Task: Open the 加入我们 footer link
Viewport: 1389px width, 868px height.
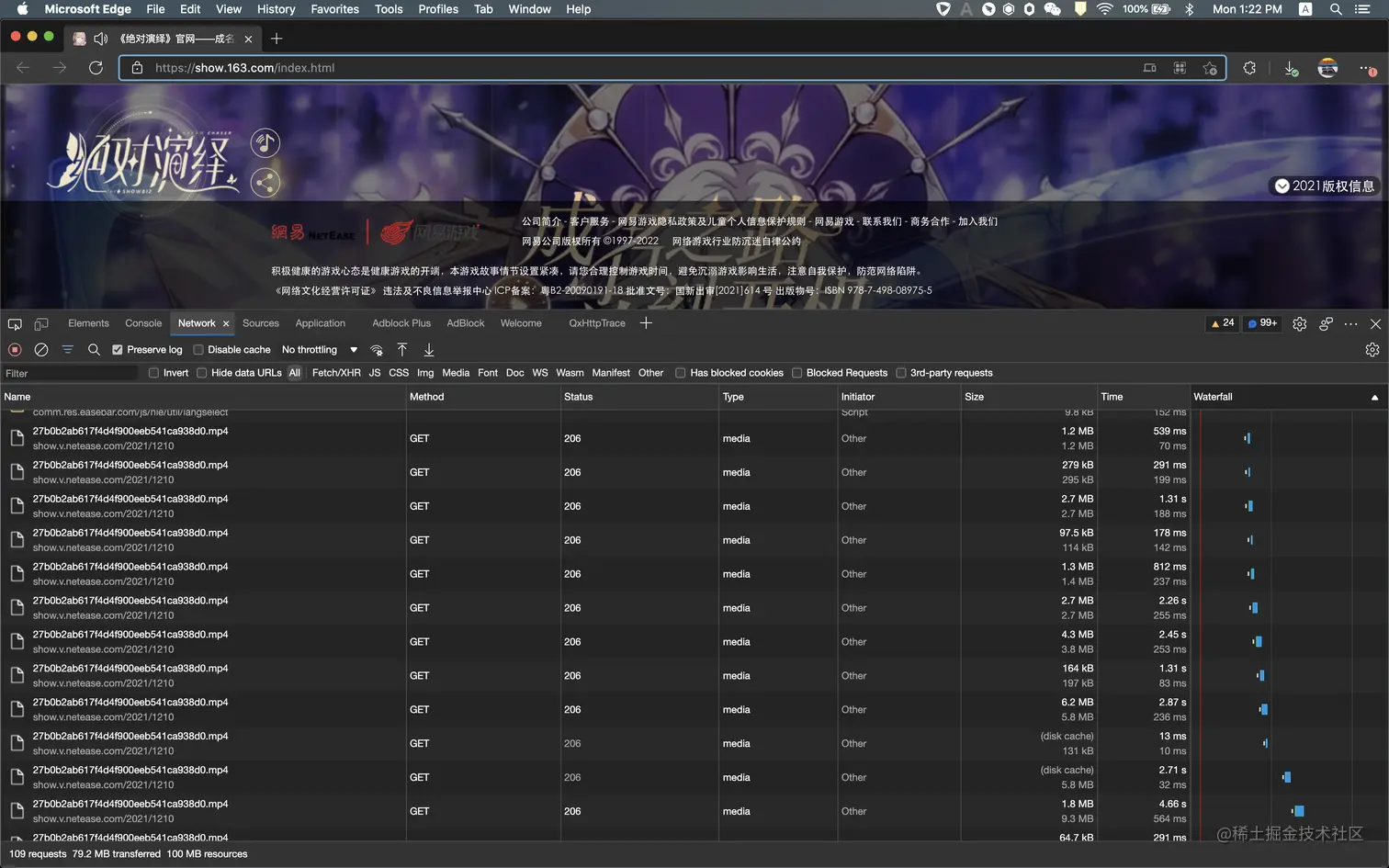Action: (x=978, y=221)
